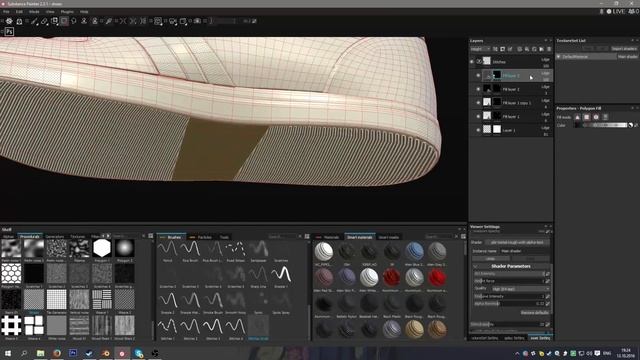The width and height of the screenshot is (640, 360).
Task: Open File Explorer from taskbar
Action: [40, 353]
